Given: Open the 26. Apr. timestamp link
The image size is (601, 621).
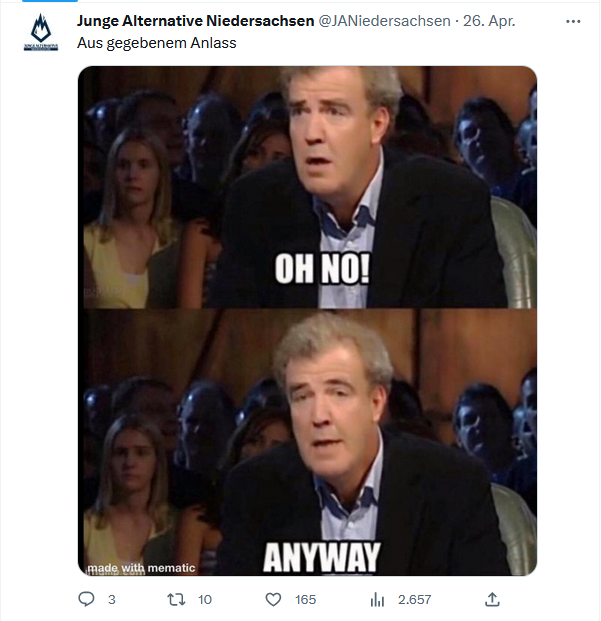Looking at the screenshot, I should pyautogui.click(x=489, y=21).
